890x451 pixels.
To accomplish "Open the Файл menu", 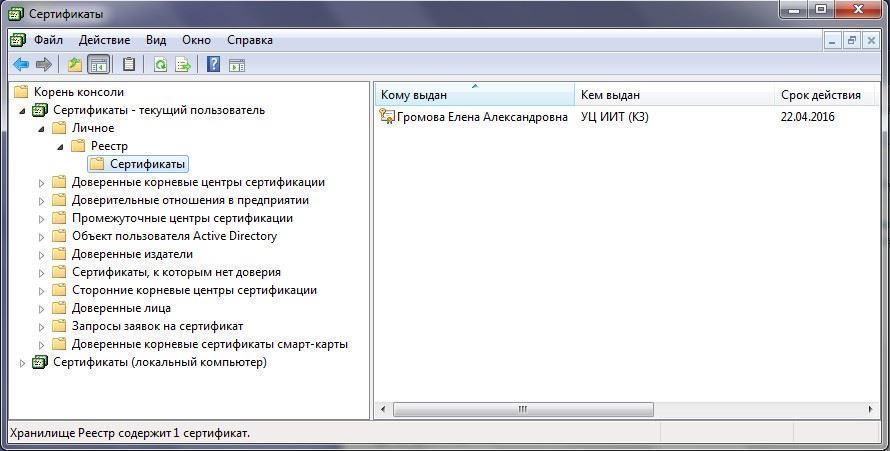I will click(x=47, y=40).
